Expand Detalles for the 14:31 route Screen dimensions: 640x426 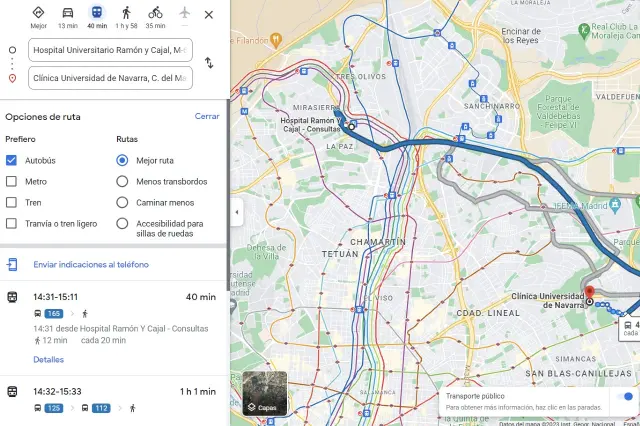(48, 359)
